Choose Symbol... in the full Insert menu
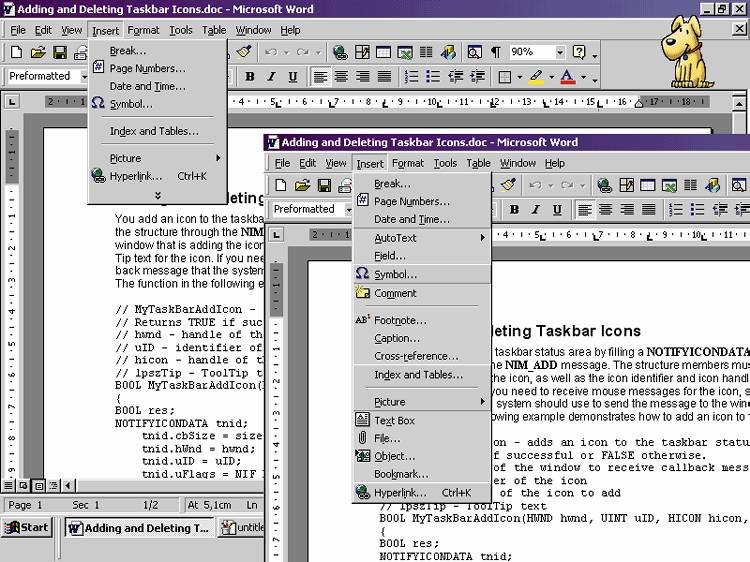Image resolution: width=750 pixels, height=562 pixels. coord(395,274)
